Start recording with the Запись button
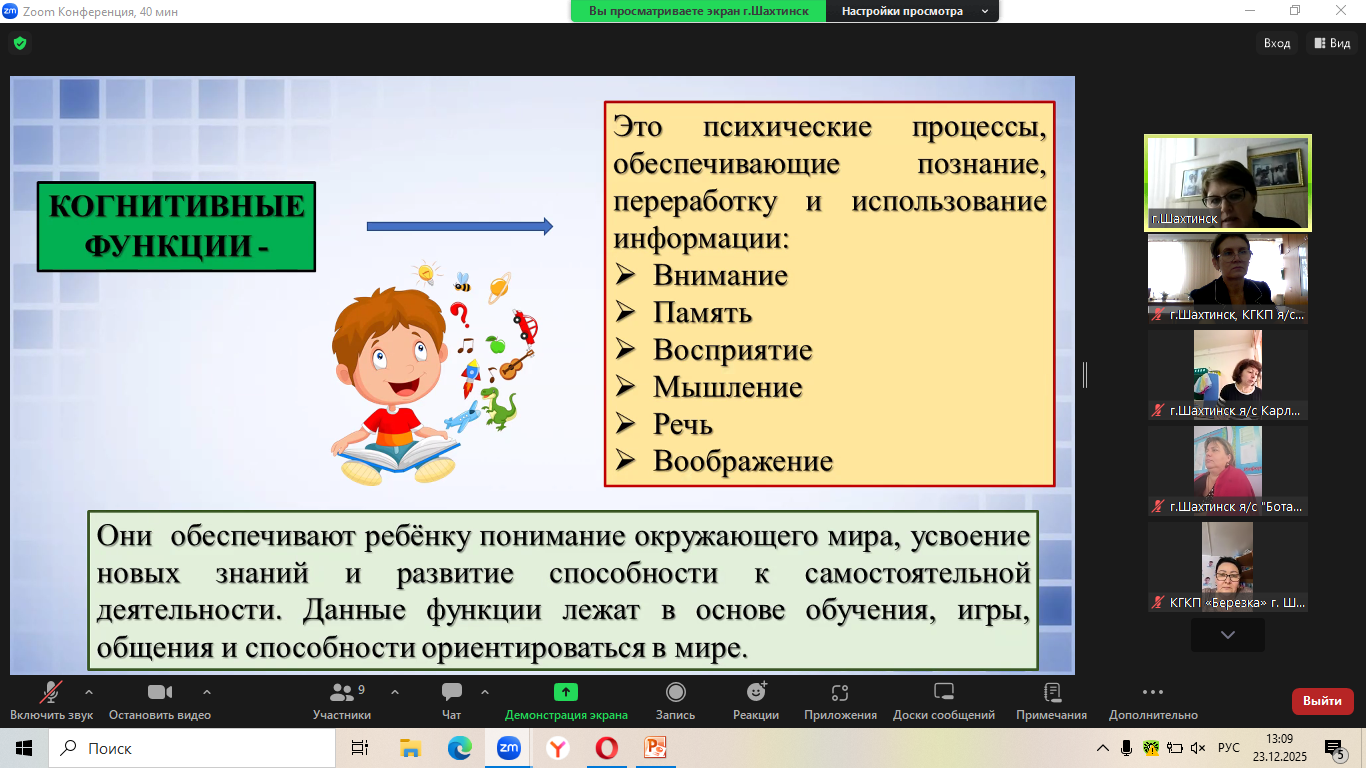Viewport: 1366px width, 768px height. coord(675,693)
